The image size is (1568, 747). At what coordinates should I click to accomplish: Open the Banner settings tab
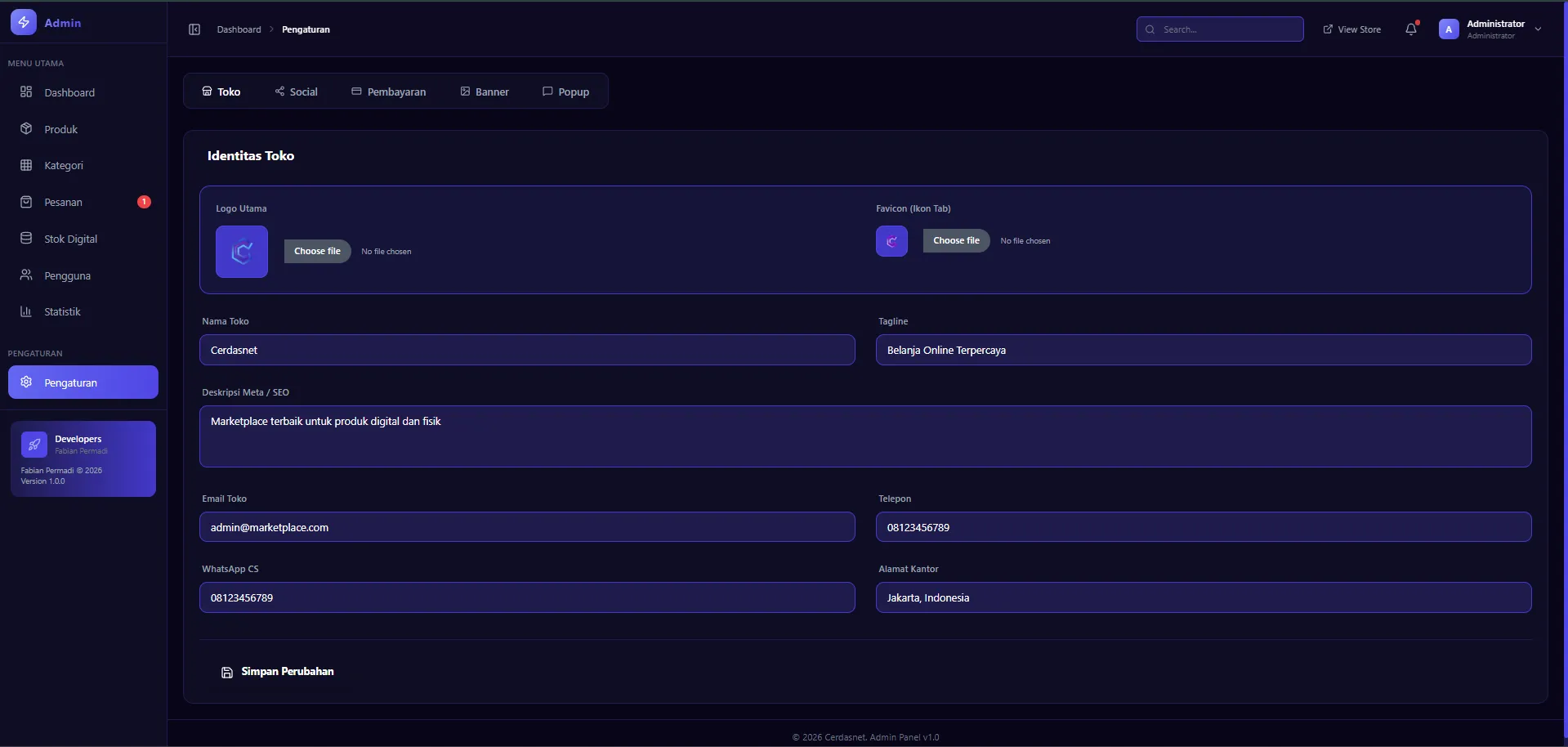(484, 92)
